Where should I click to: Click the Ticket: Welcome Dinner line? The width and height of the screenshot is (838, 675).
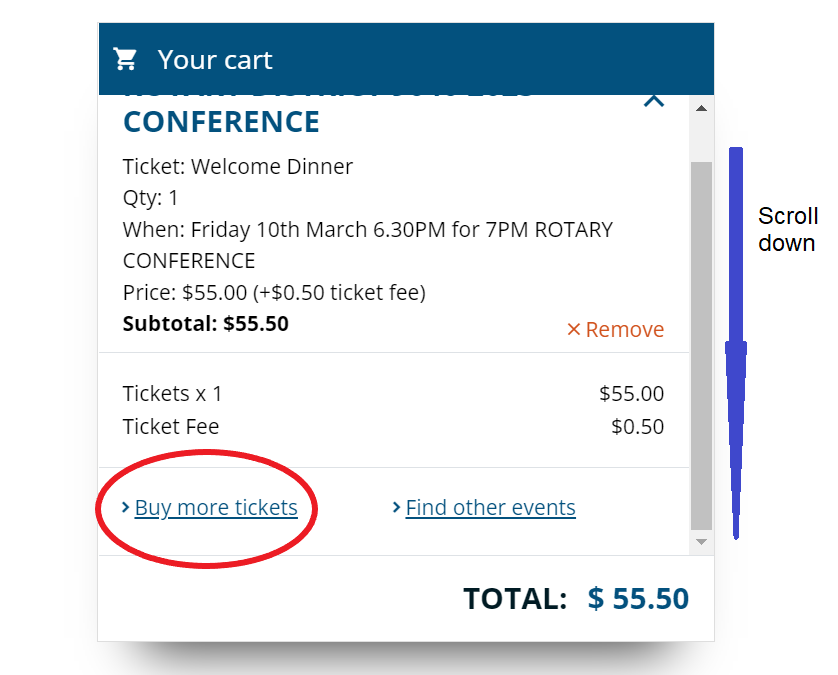click(238, 167)
